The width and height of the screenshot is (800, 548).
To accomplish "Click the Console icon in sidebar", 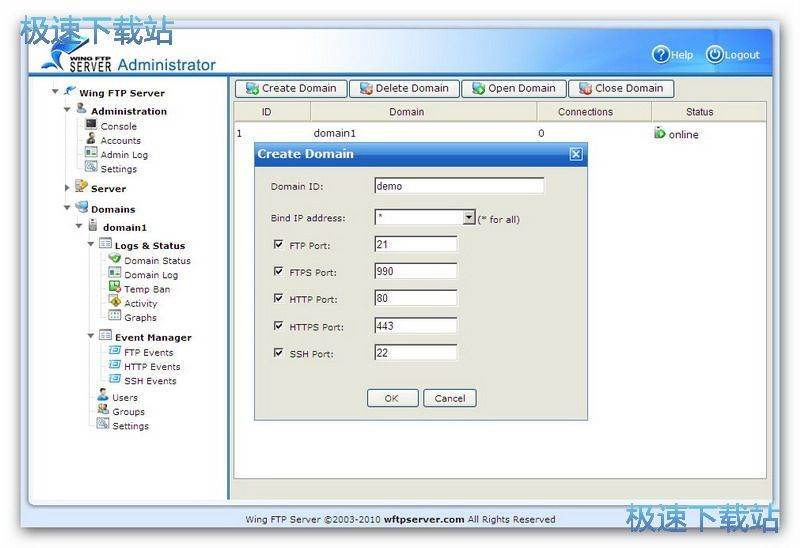I will (x=91, y=126).
